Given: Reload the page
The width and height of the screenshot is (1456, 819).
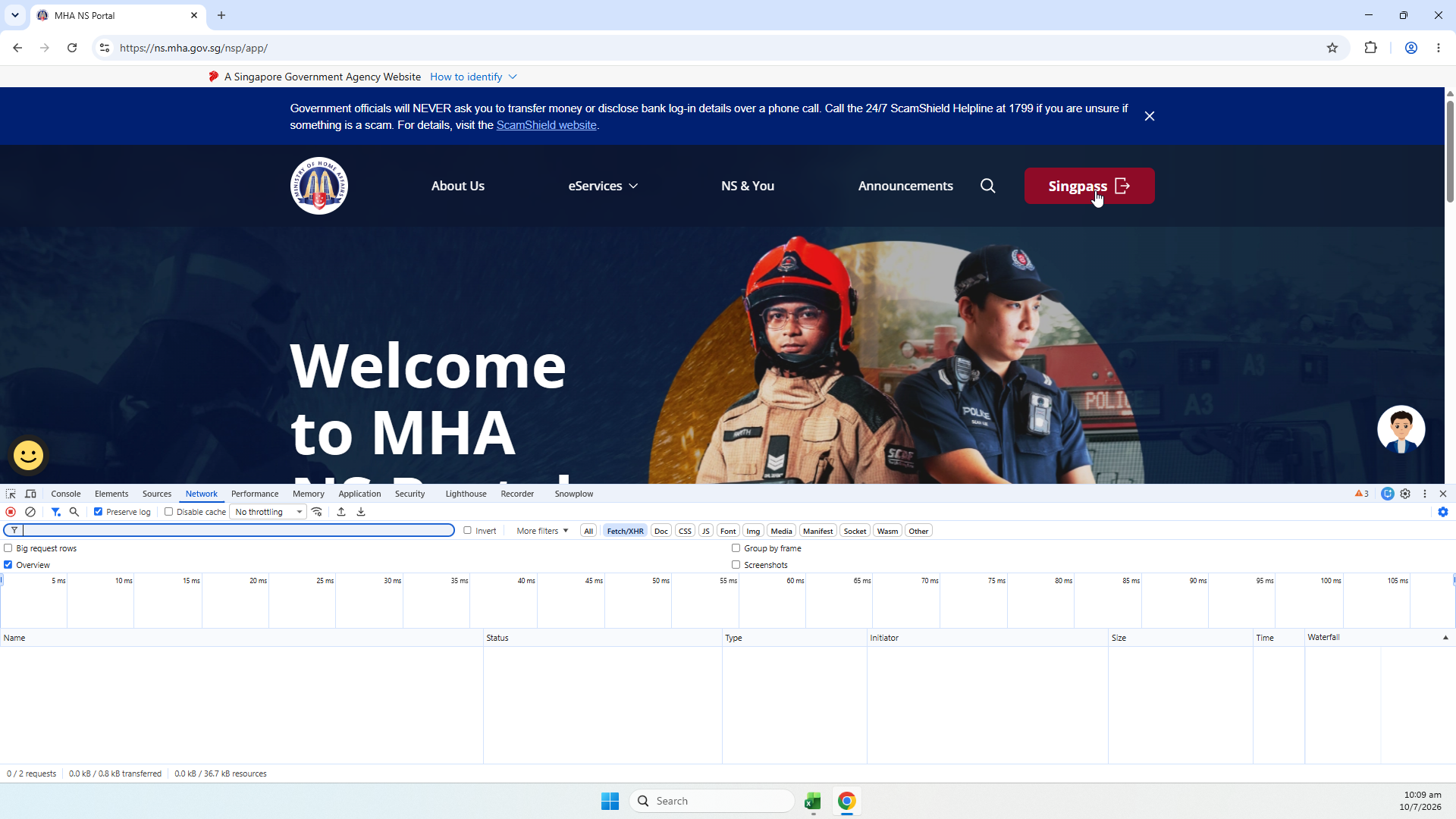Looking at the screenshot, I should 72,48.
